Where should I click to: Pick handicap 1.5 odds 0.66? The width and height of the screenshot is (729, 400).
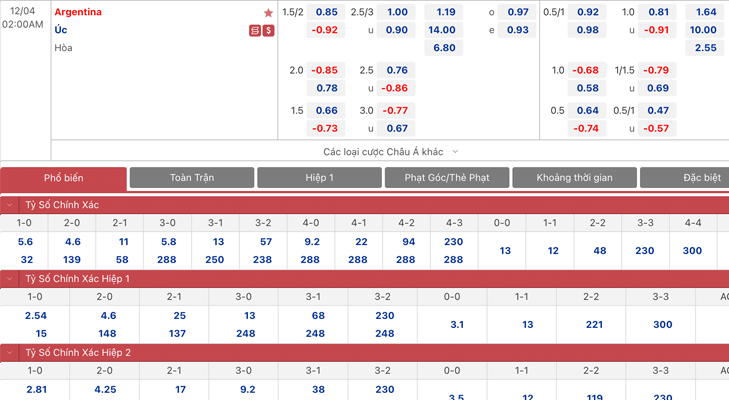[x=326, y=111]
